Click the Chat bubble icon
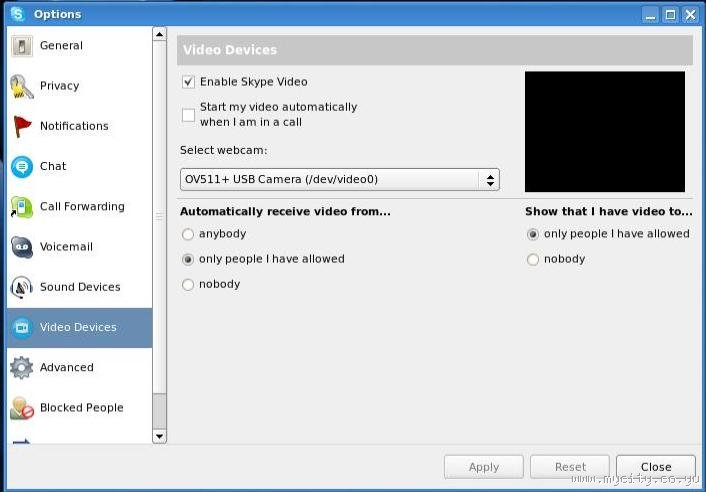Image resolution: width=706 pixels, height=492 pixels. click(x=21, y=167)
